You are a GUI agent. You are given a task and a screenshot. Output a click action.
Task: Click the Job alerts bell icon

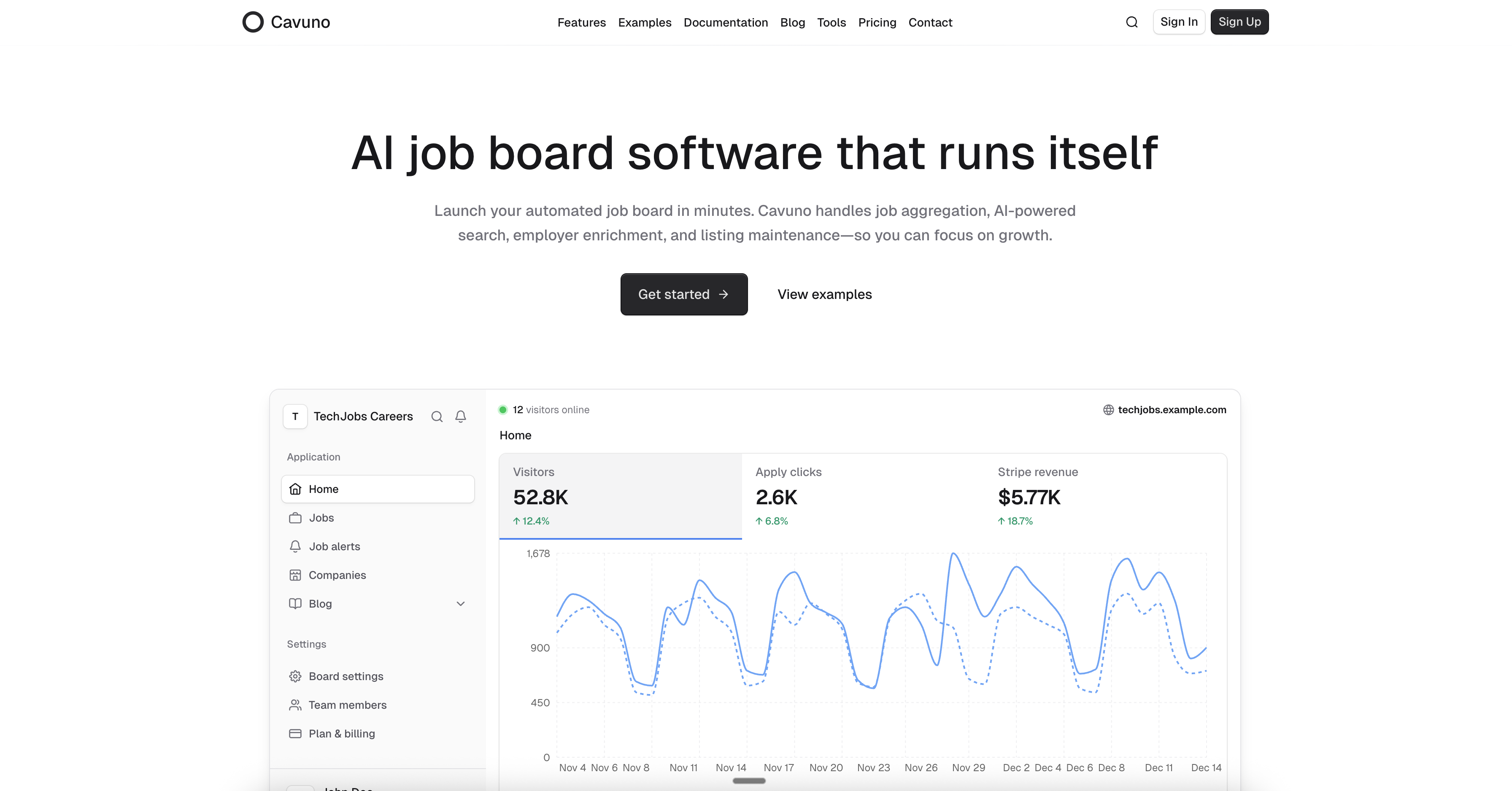click(295, 547)
